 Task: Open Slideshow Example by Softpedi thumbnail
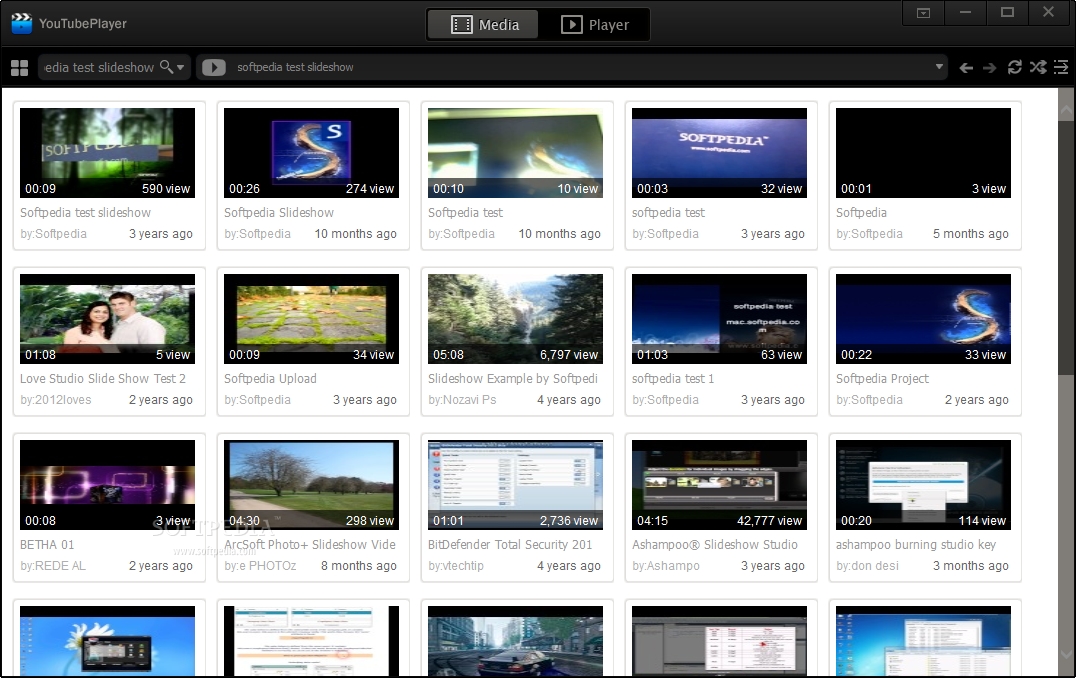(x=515, y=318)
